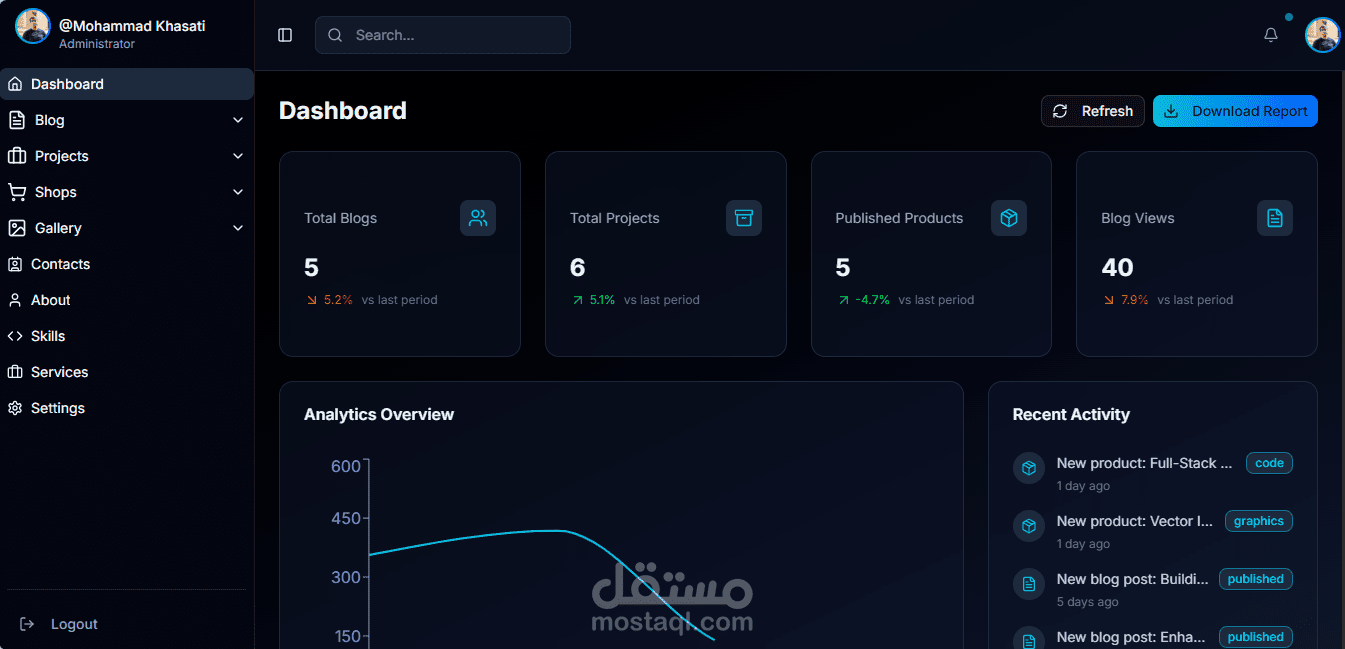
Task: Click the Projects briefcase icon
Action: tap(16, 156)
